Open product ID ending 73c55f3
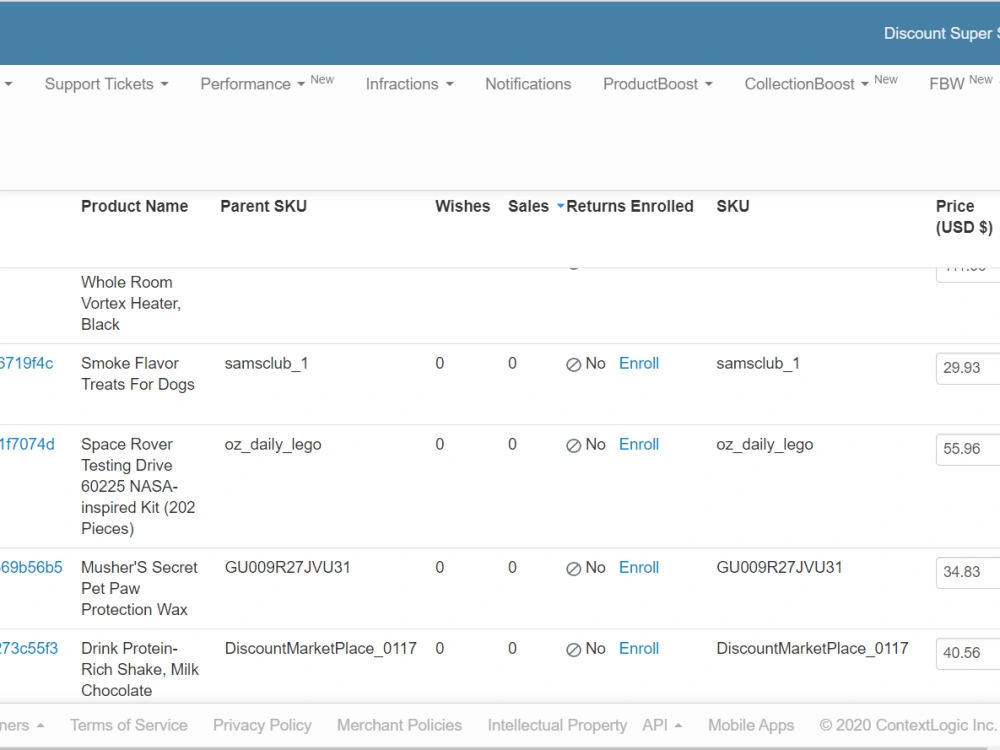The width and height of the screenshot is (1000, 750). click(x=29, y=649)
